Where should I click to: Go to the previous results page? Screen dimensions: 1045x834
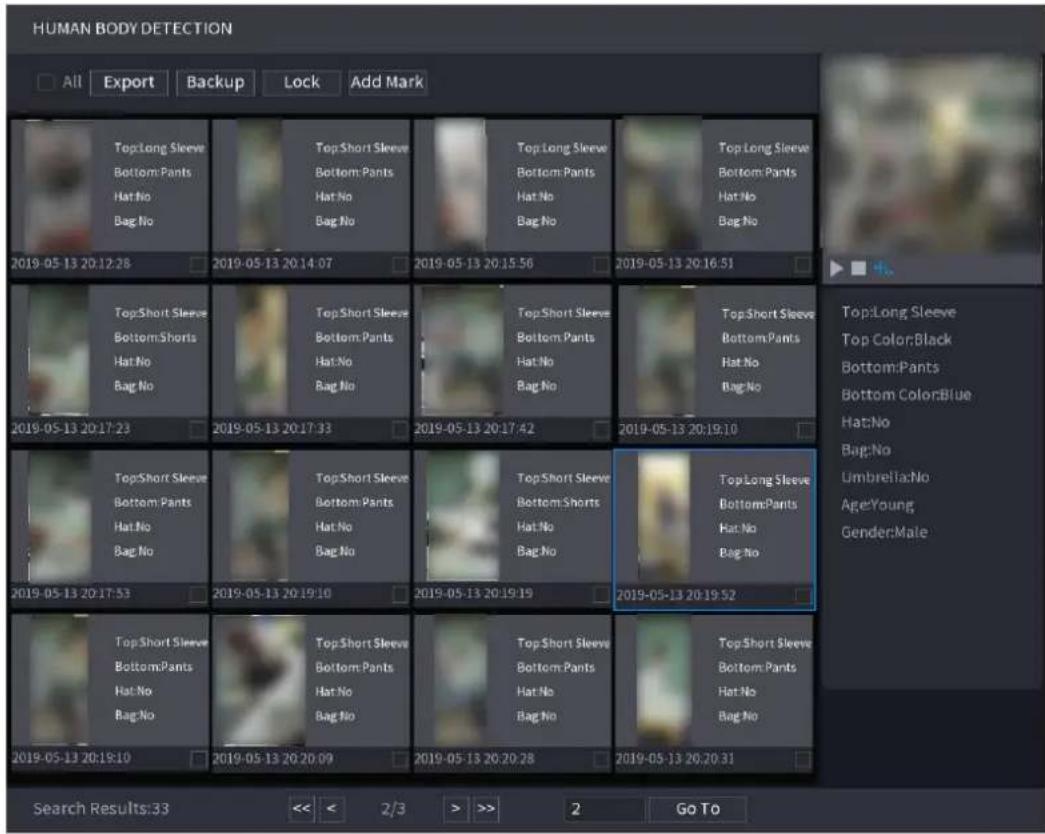(x=331, y=809)
